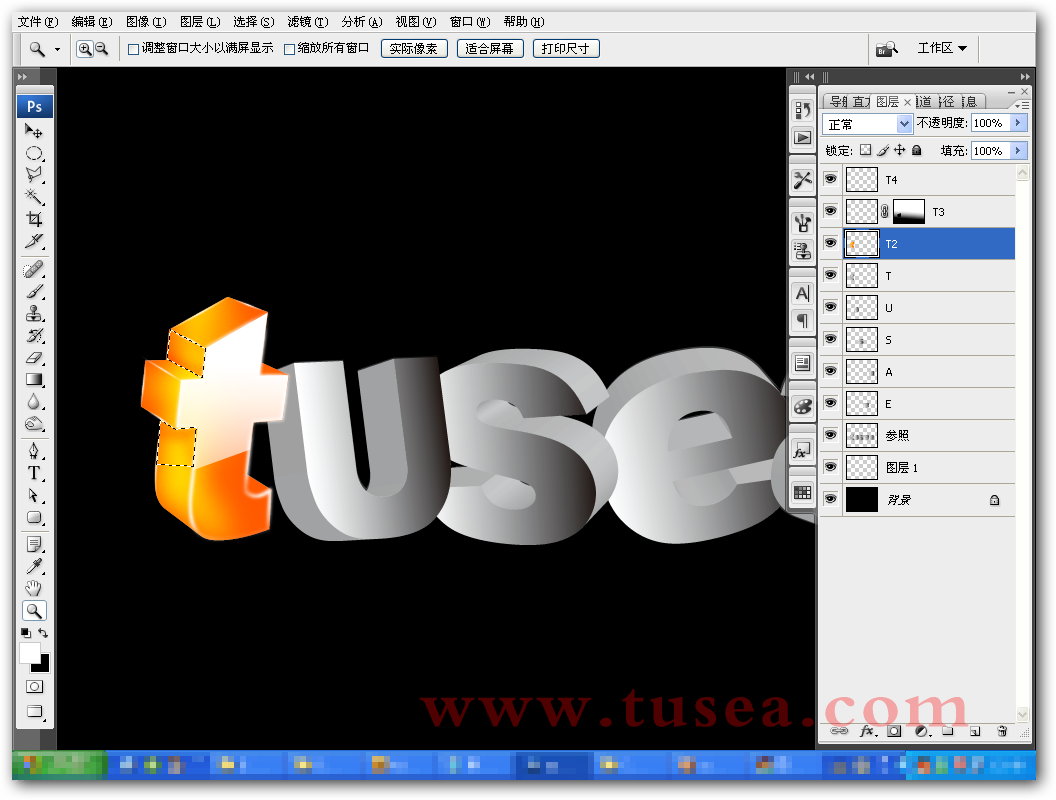Select the Clone Stamp tool
The image size is (1056, 800).
[x=34, y=314]
